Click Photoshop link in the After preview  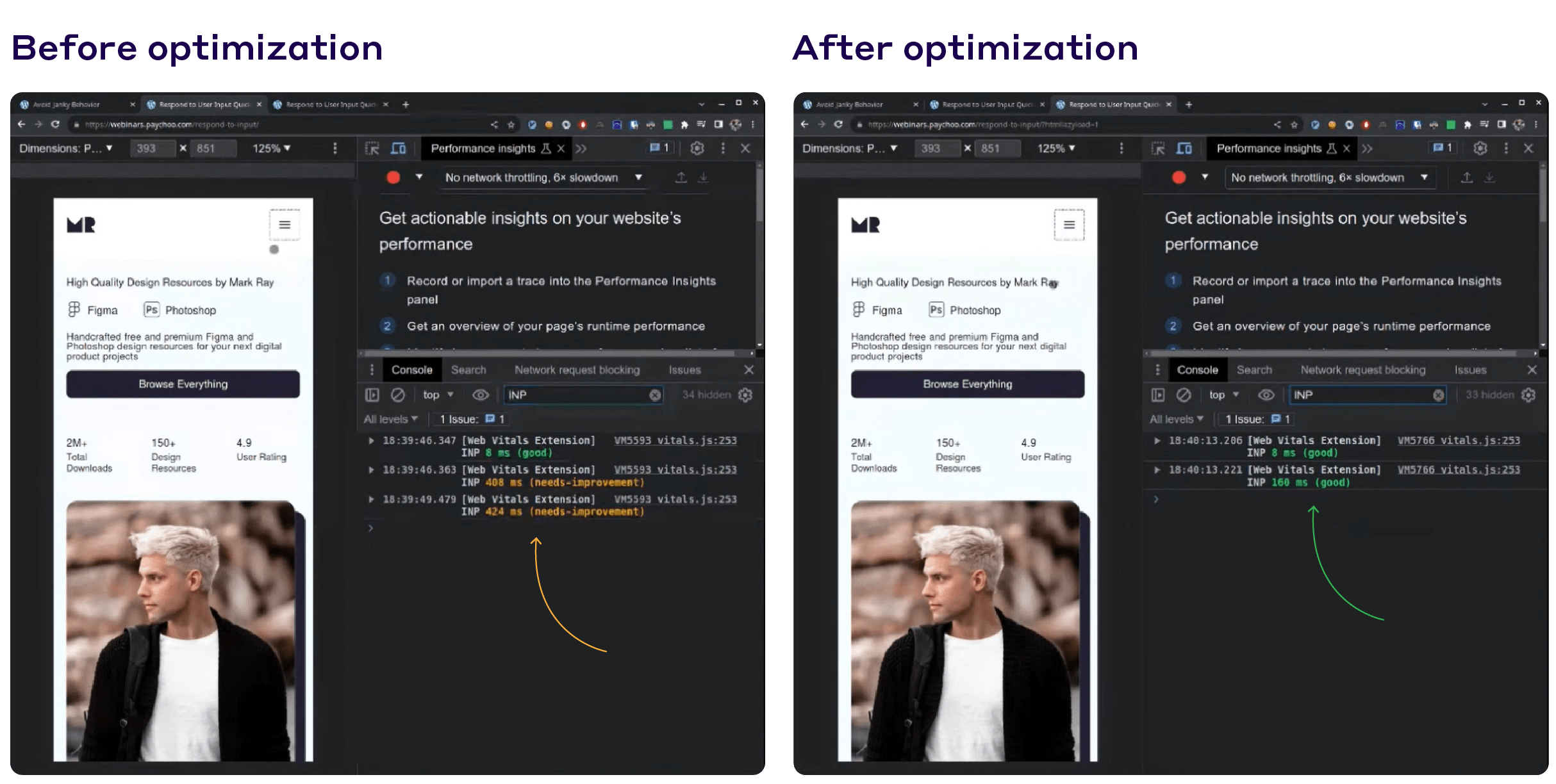965,310
